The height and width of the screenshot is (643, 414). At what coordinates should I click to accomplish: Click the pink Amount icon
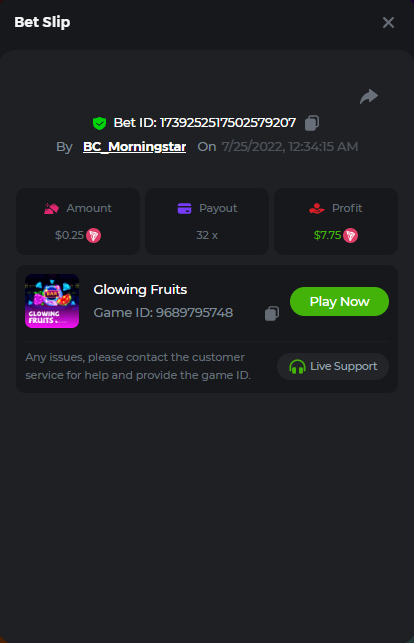click(x=51, y=208)
